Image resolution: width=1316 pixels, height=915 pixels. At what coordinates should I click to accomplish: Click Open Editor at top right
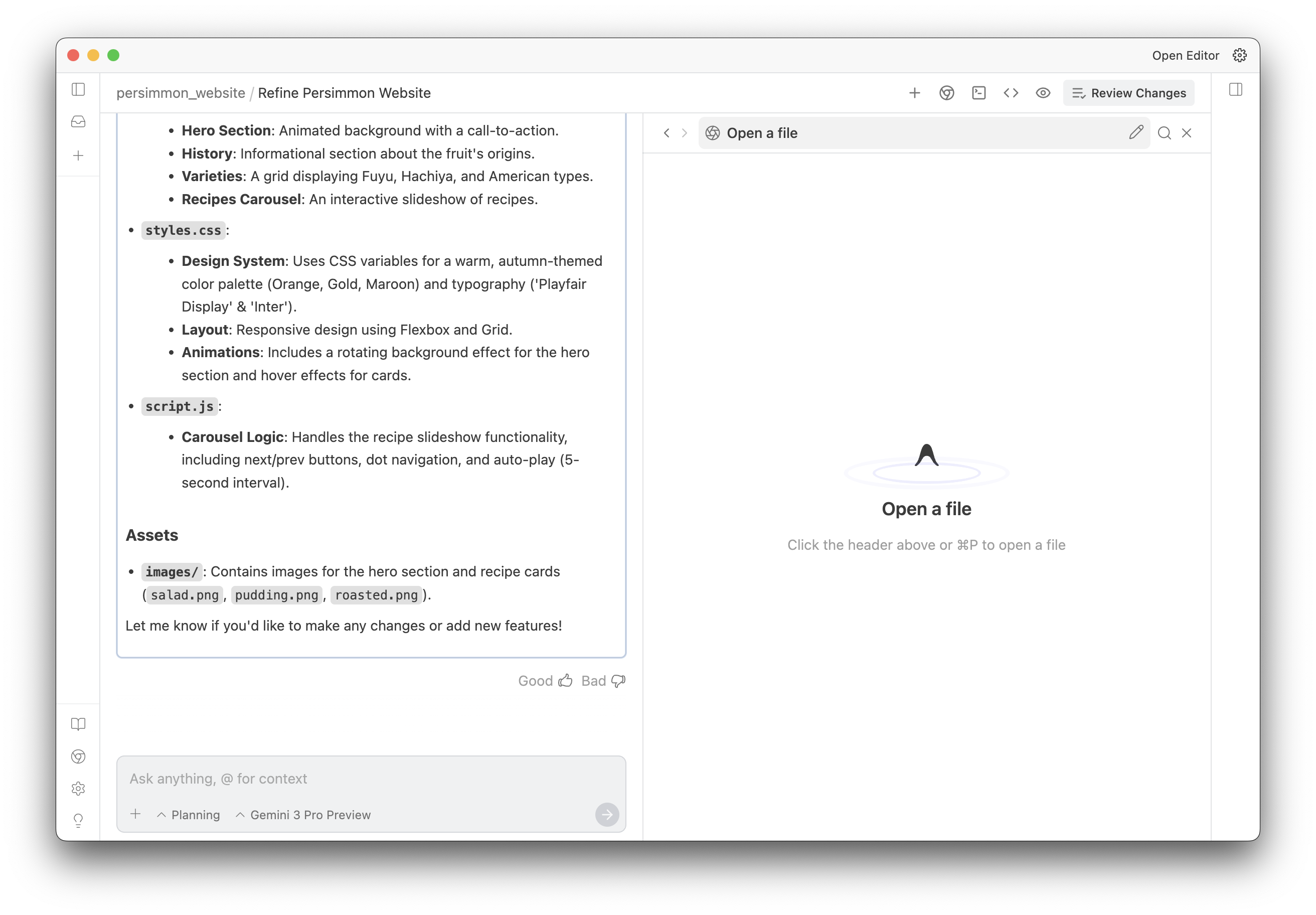pyautogui.click(x=1185, y=56)
